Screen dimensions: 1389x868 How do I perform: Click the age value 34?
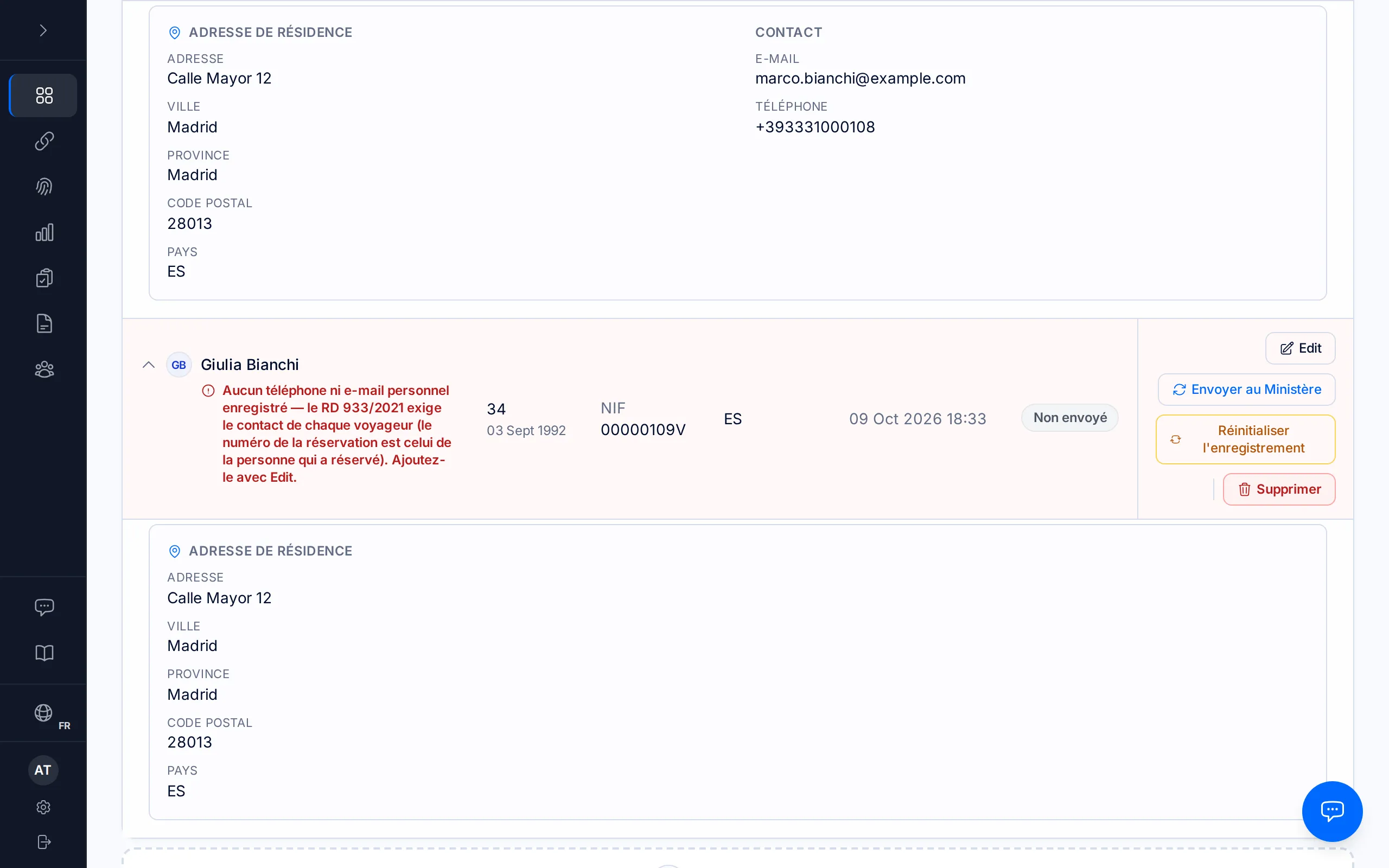496,409
